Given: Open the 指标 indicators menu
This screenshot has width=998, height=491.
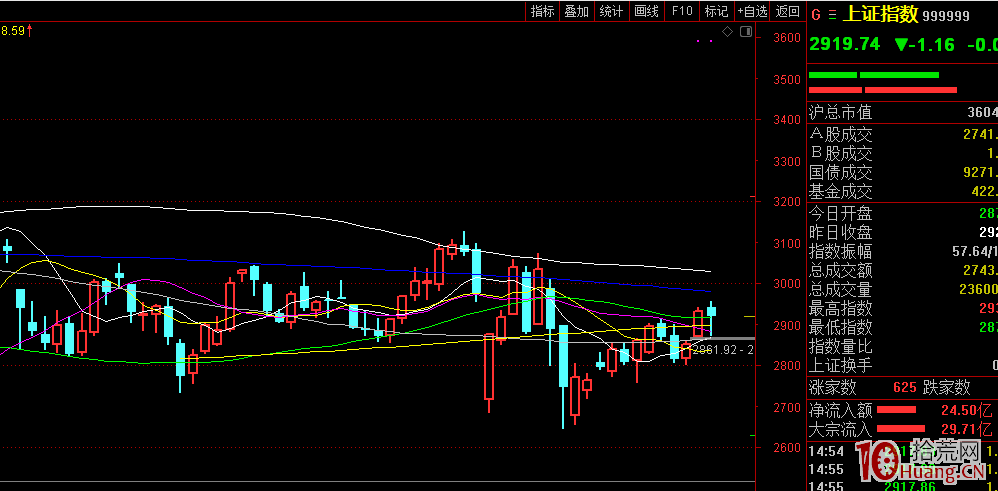Looking at the screenshot, I should click(542, 11).
